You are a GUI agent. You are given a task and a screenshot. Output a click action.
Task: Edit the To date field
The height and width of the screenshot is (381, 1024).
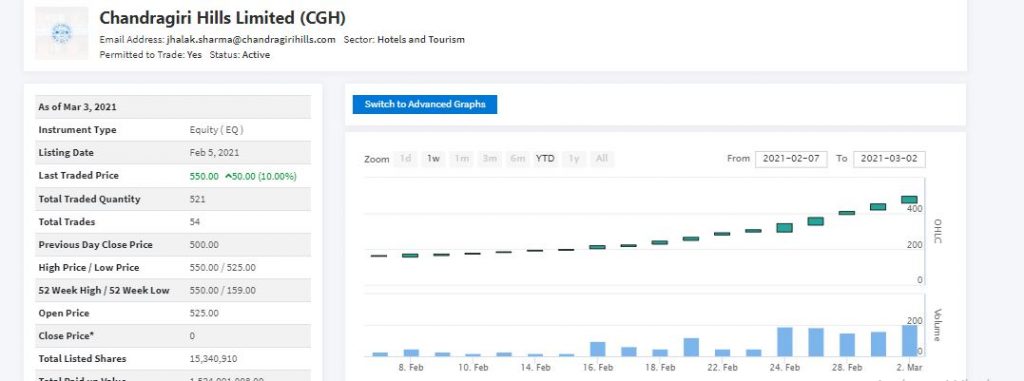[889, 159]
